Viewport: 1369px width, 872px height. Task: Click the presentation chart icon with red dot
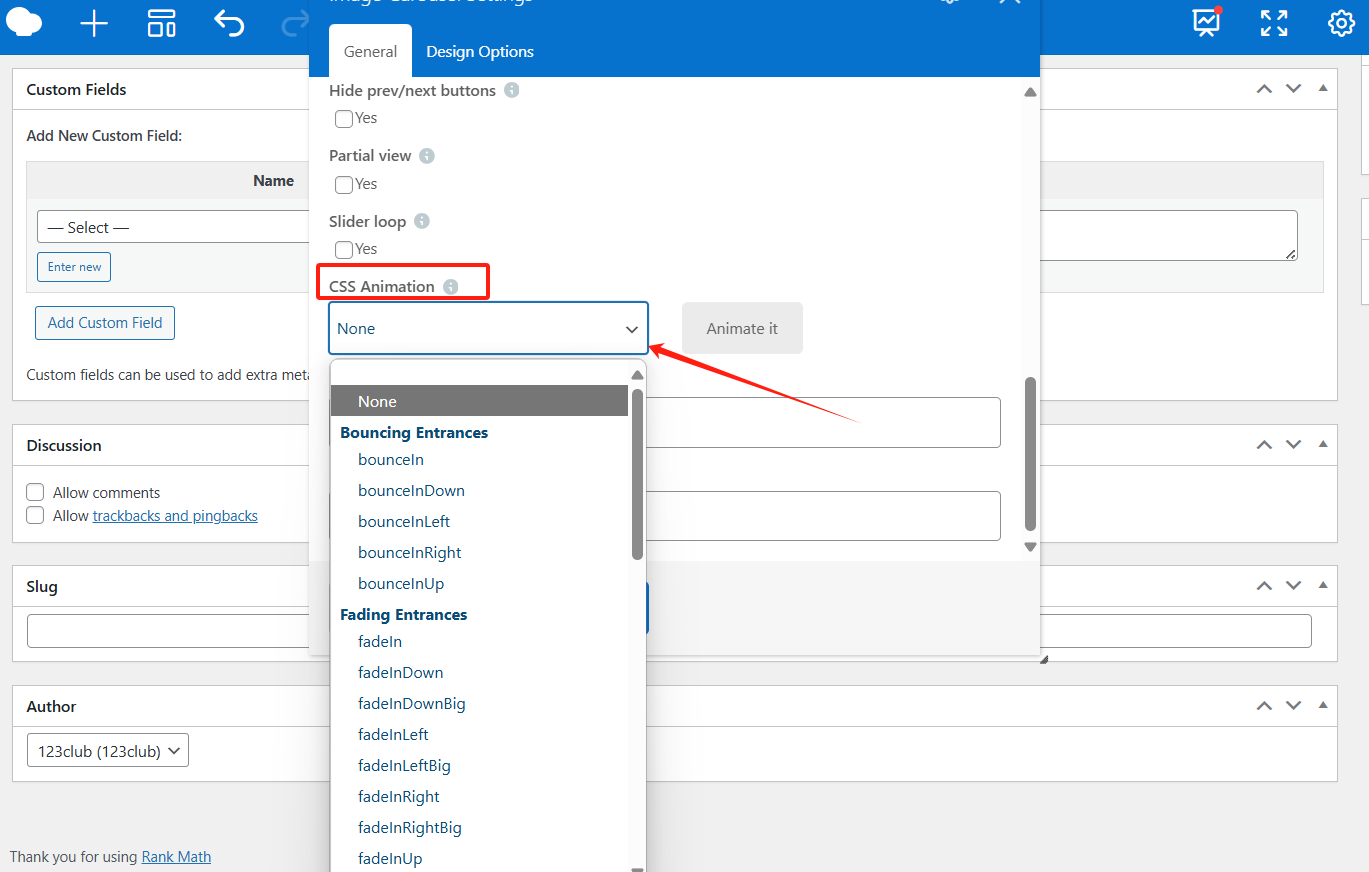click(x=1207, y=23)
